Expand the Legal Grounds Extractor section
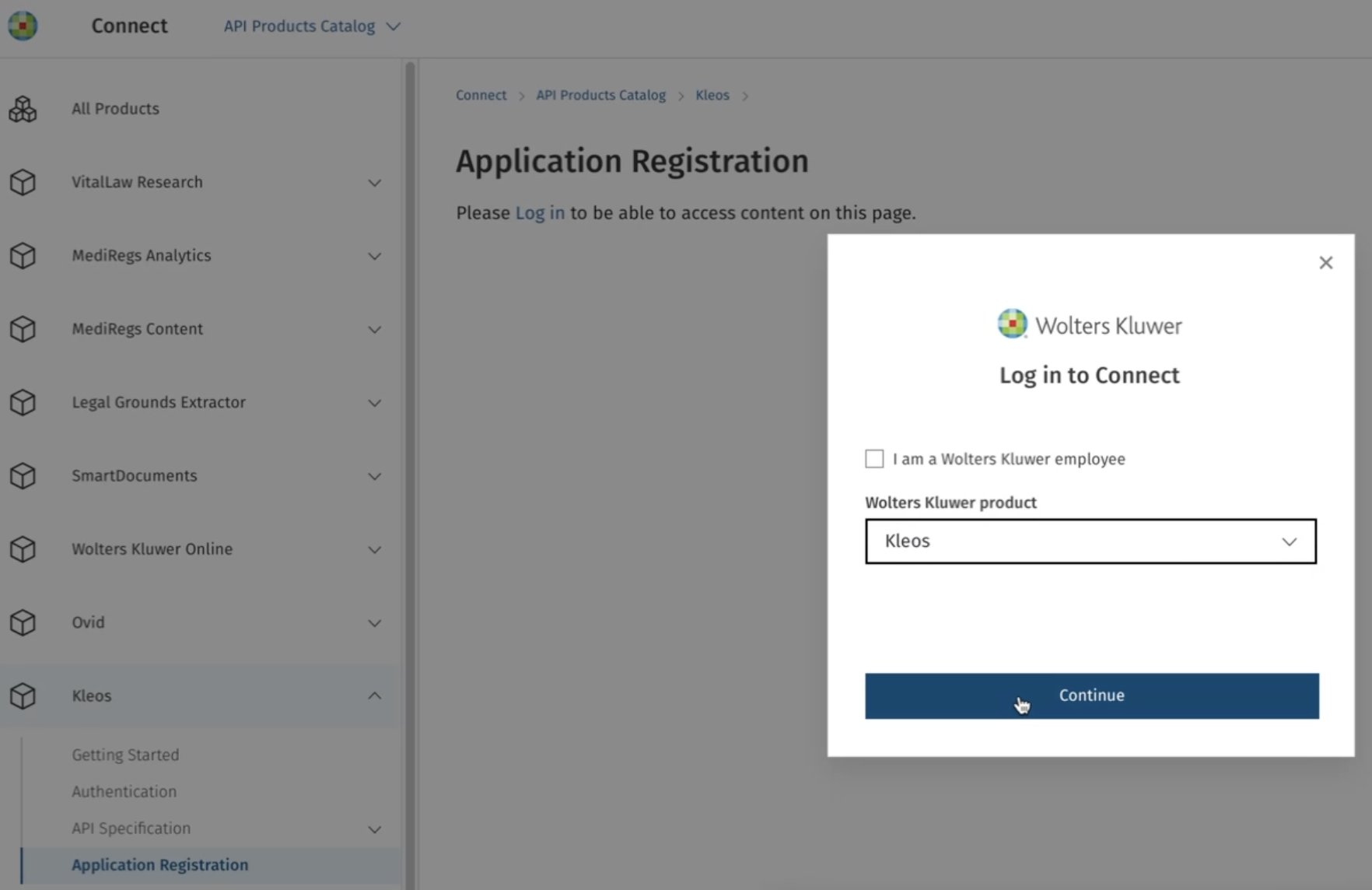 point(374,403)
